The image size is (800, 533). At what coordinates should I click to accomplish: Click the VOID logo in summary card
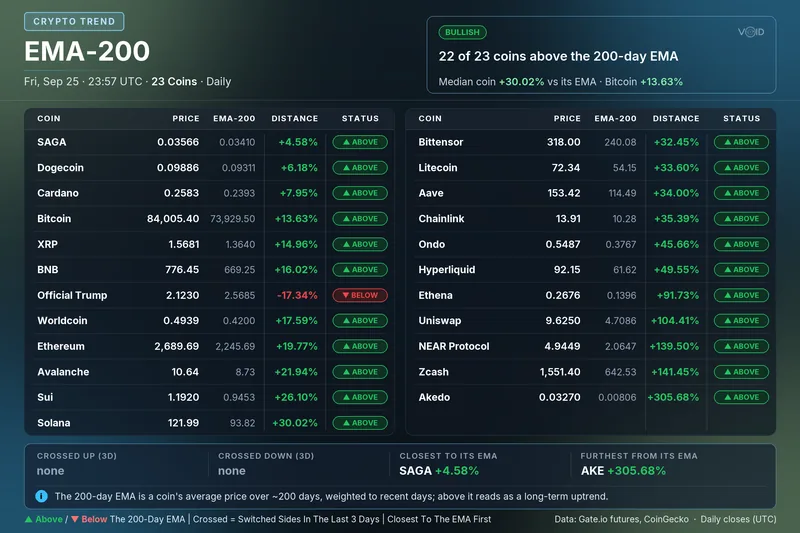click(751, 32)
